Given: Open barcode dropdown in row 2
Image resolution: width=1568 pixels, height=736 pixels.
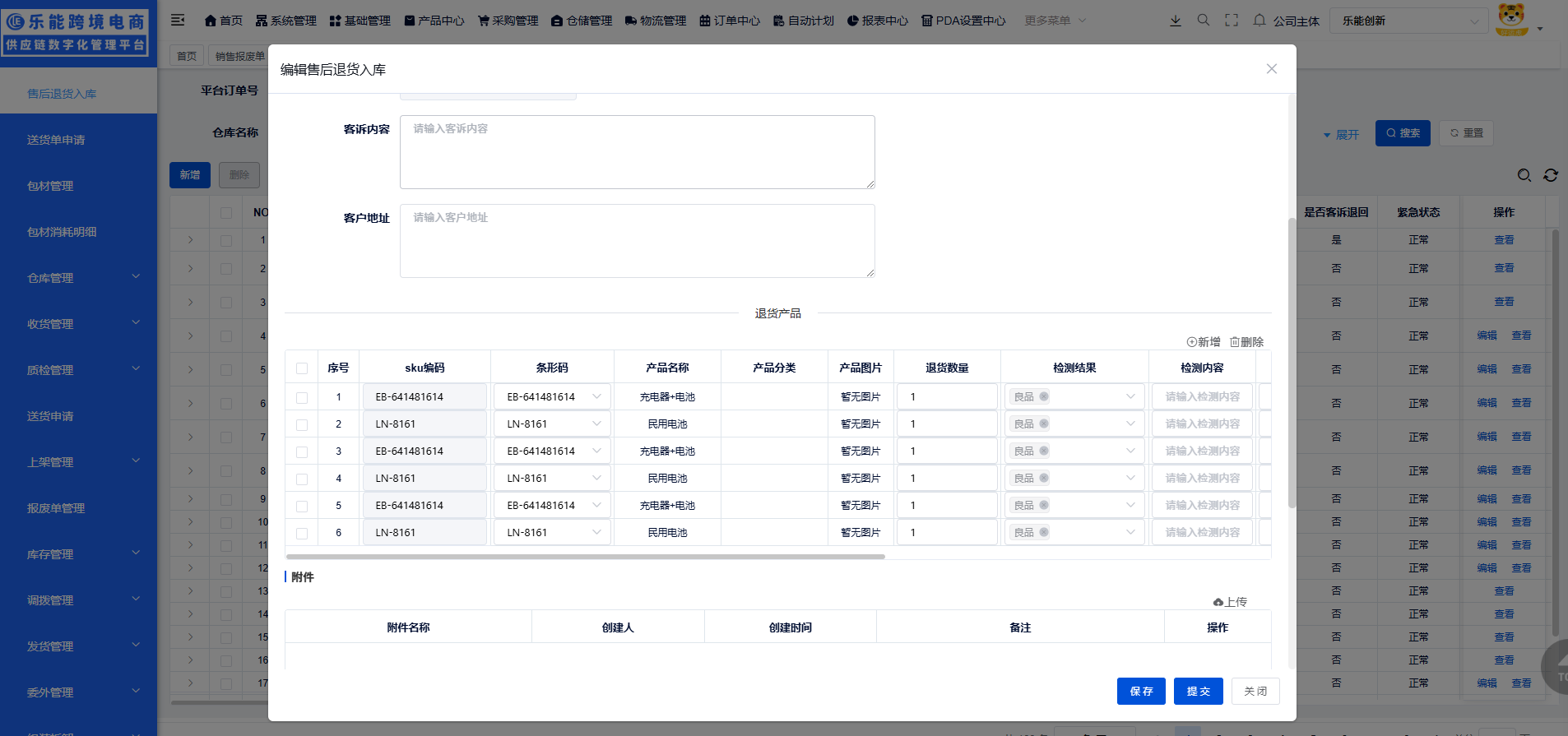Looking at the screenshot, I should click(x=596, y=424).
